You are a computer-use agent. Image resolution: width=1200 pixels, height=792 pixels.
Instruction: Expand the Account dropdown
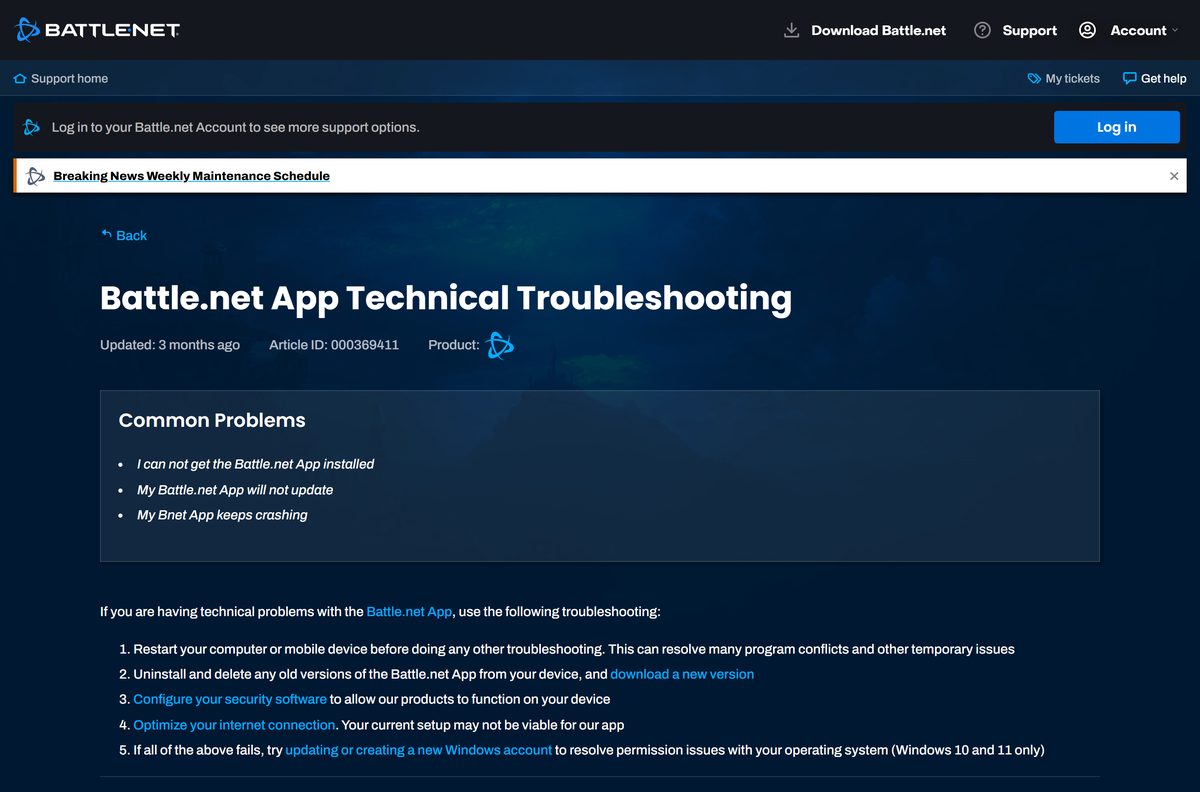coord(1144,30)
